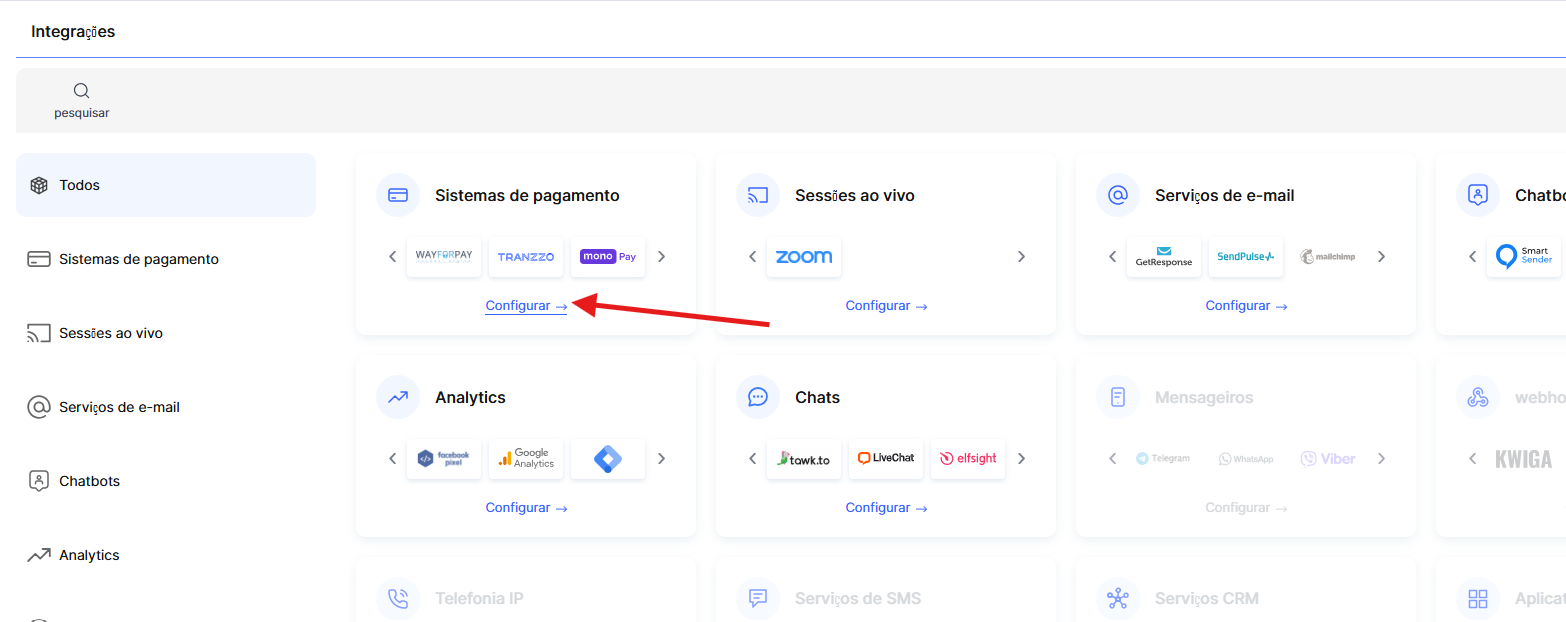Go to previous logo in Analytics carousel
Image resolution: width=1566 pixels, height=622 pixels.
point(393,459)
